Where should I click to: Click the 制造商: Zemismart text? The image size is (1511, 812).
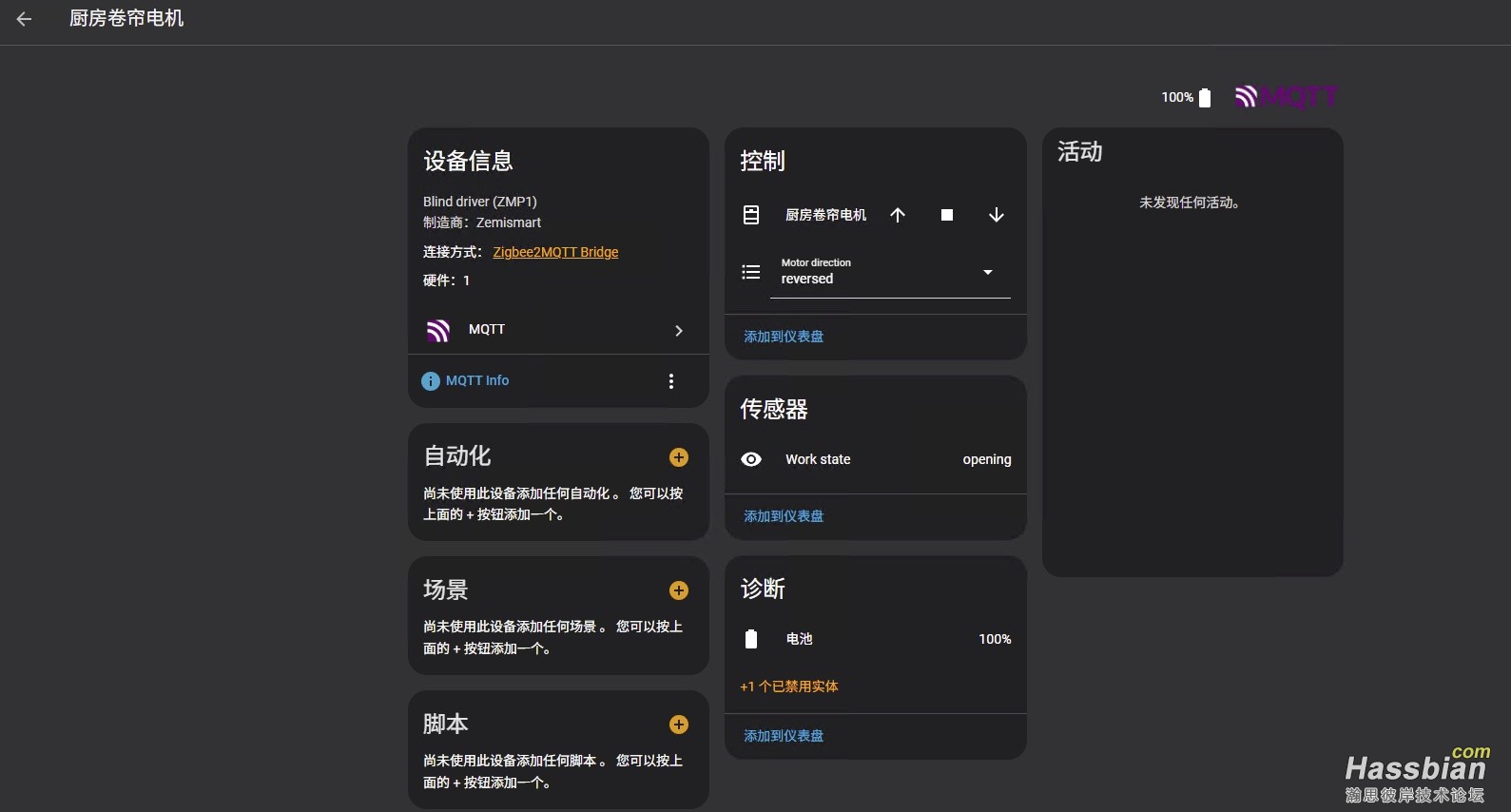pos(482,222)
